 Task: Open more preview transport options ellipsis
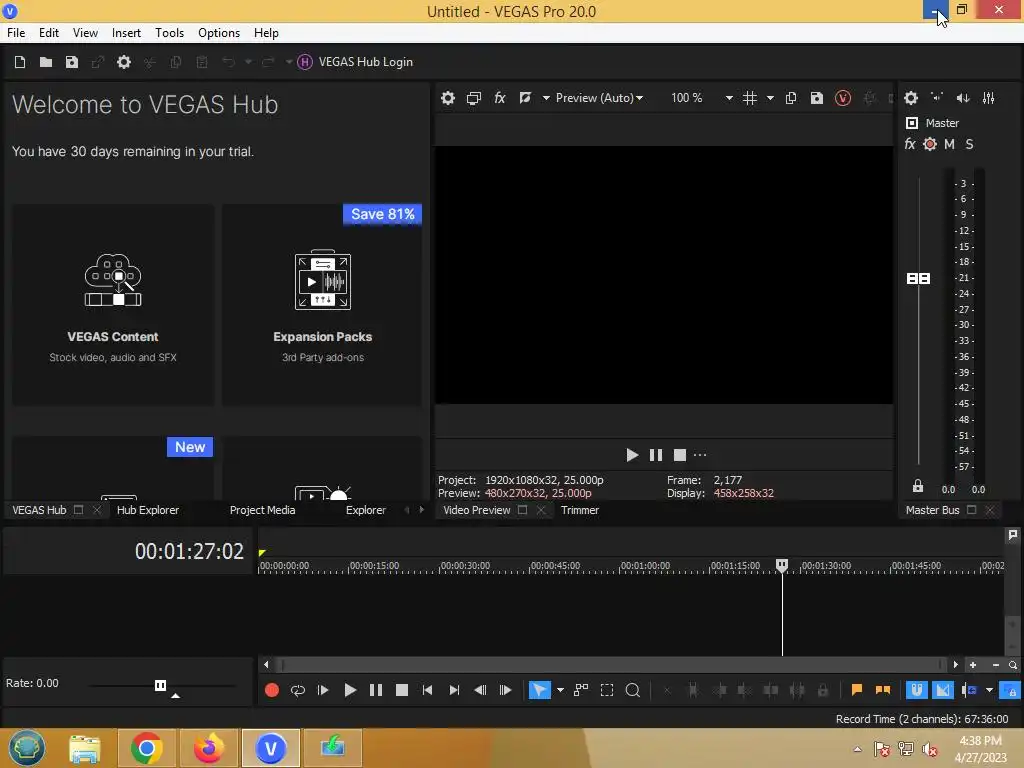click(700, 455)
